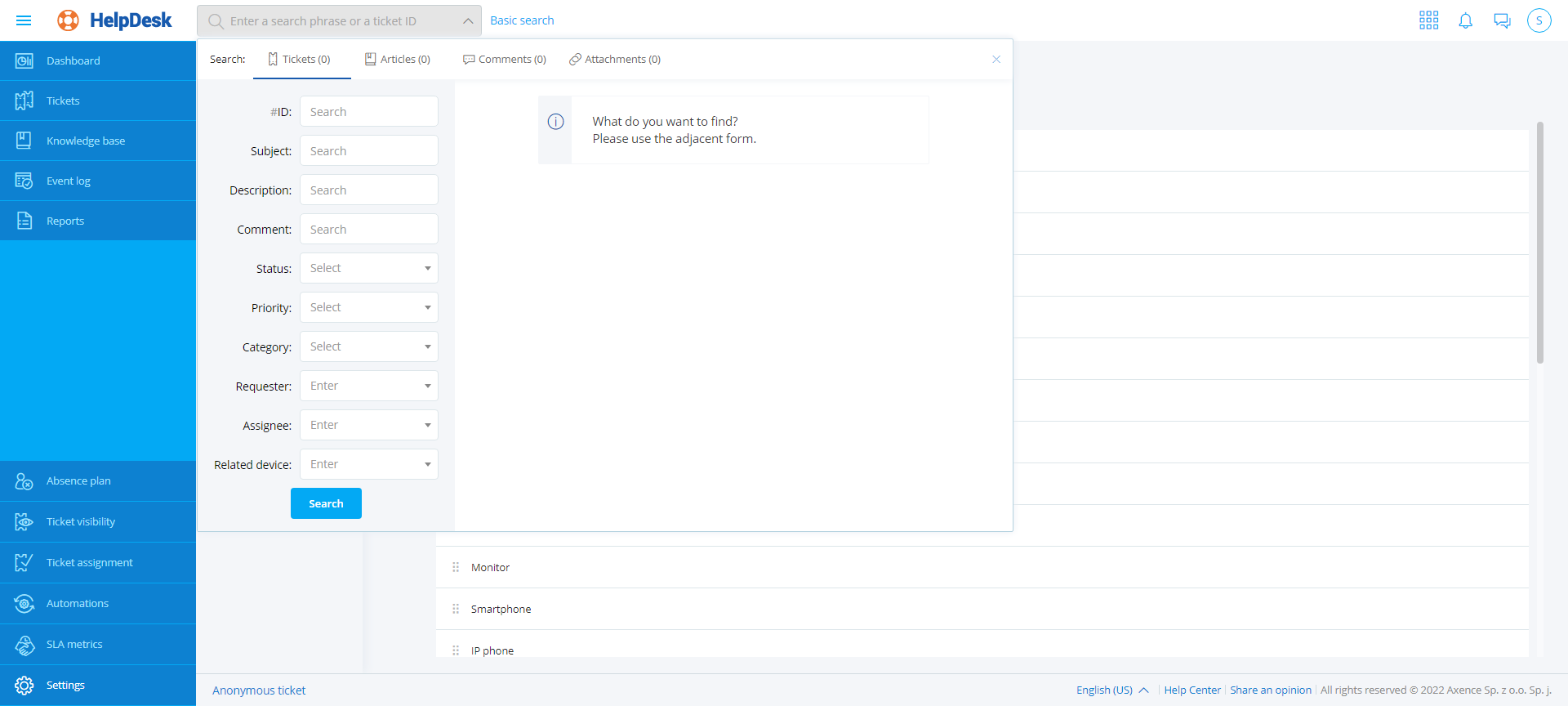Collapse search panel via chevron arrow
This screenshot has width=1568, height=706.
pyautogui.click(x=467, y=21)
